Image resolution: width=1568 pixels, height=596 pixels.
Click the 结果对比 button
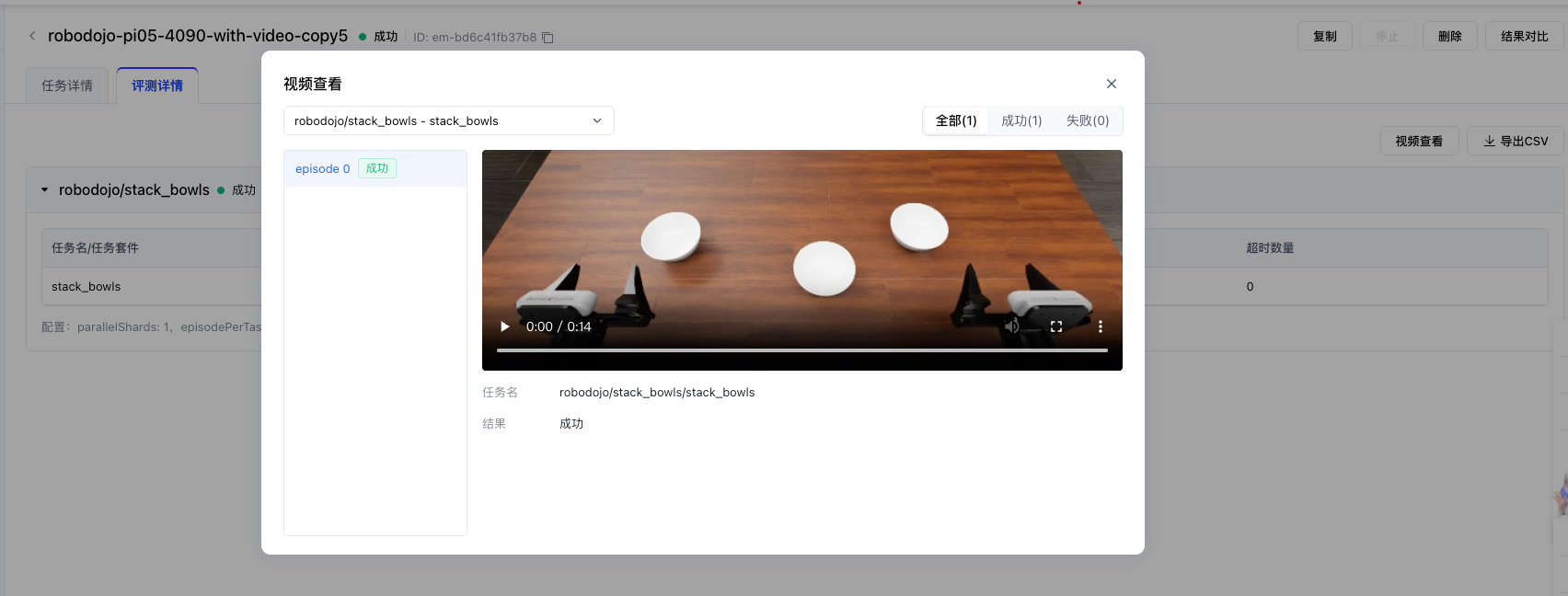click(1525, 36)
